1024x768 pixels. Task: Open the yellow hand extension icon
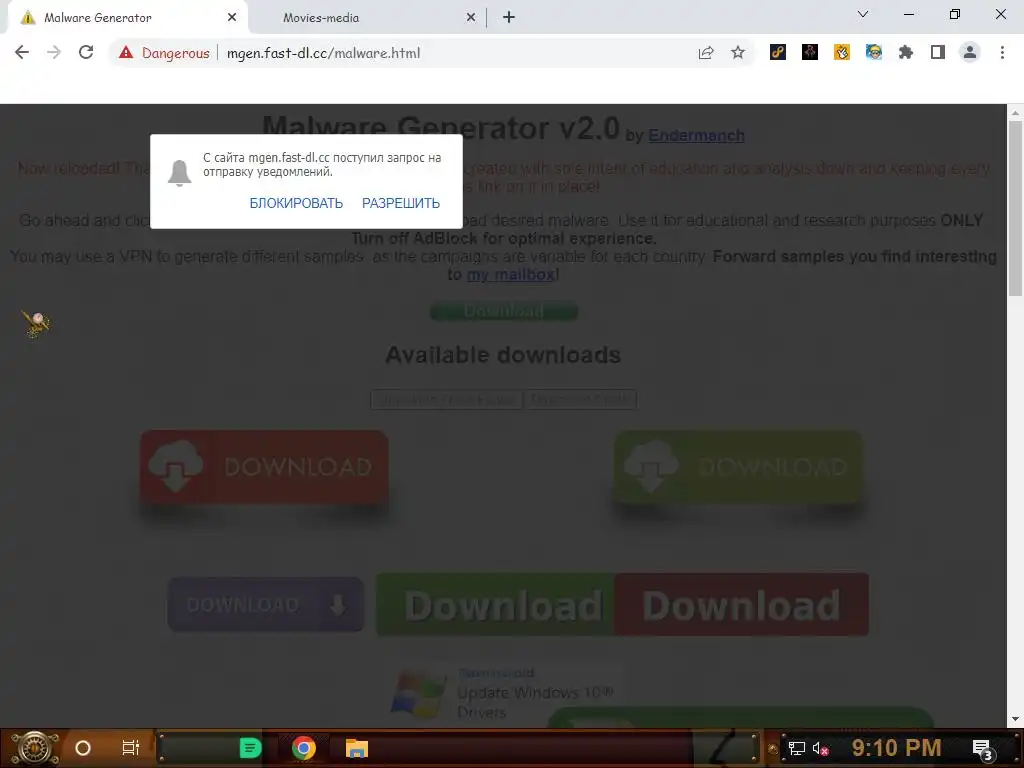pyautogui.click(x=841, y=52)
